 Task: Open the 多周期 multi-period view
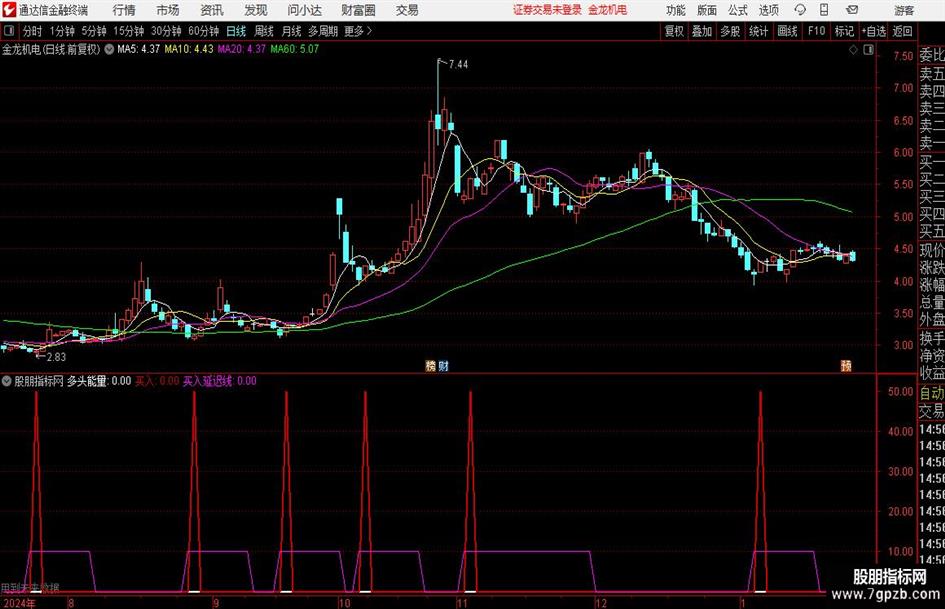[323, 31]
